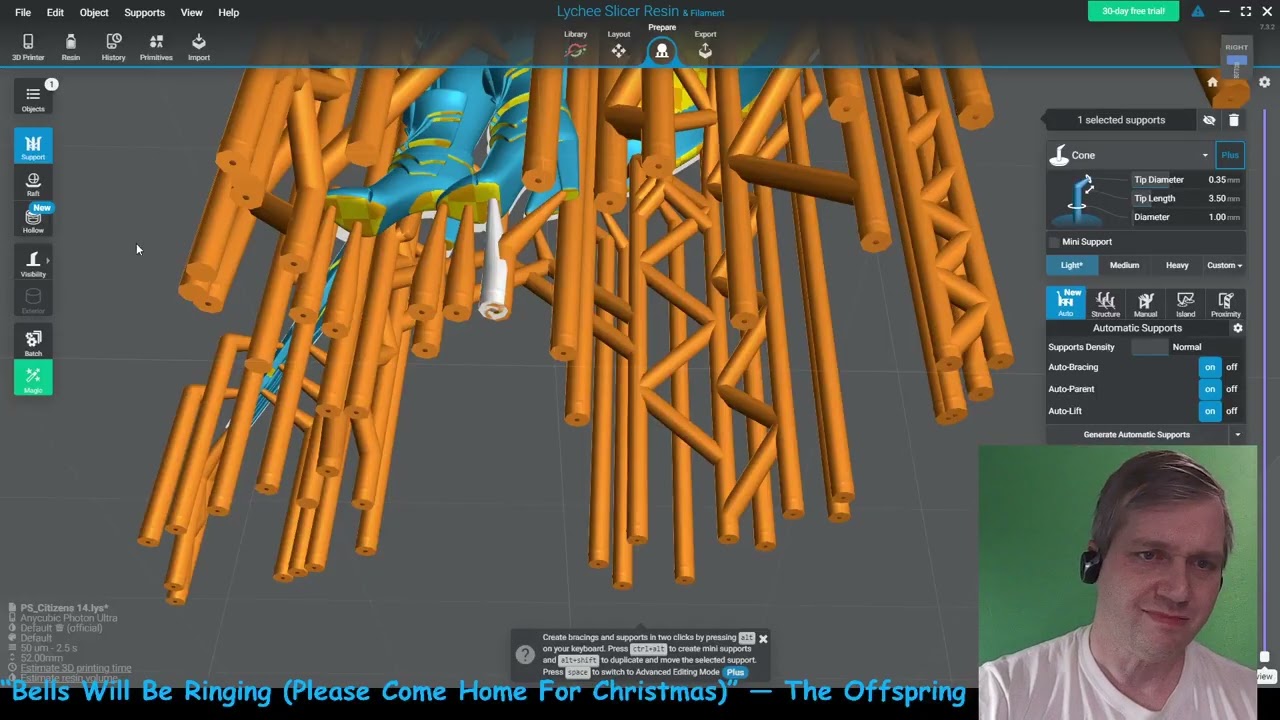Image resolution: width=1280 pixels, height=720 pixels.
Task: Open application settings gear at top right
Action: click(1264, 82)
